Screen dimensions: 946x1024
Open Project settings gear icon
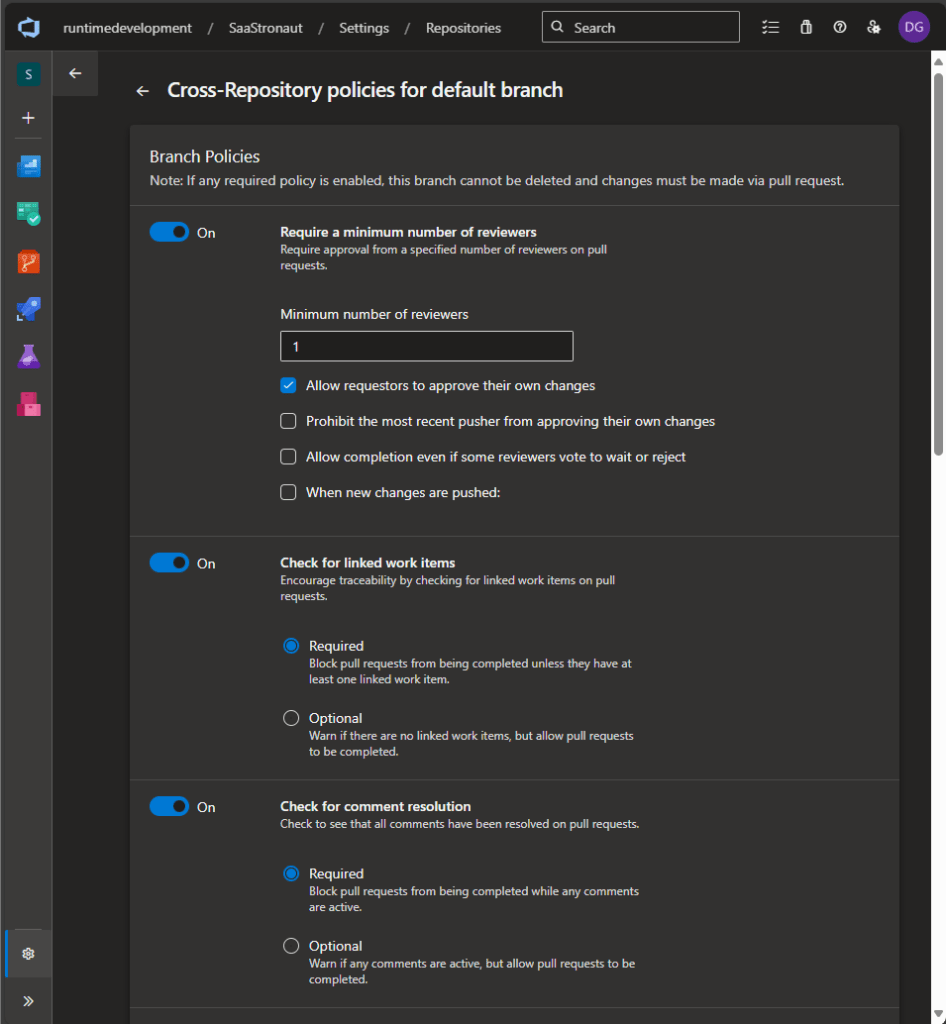(x=28, y=954)
